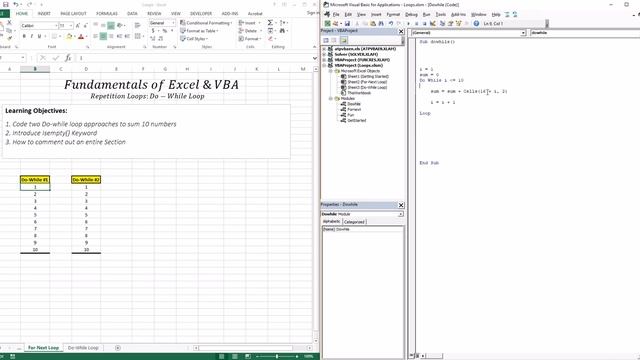The height and width of the screenshot is (360, 640).
Task: Toggle center horizontal alignment
Action: 103,37
